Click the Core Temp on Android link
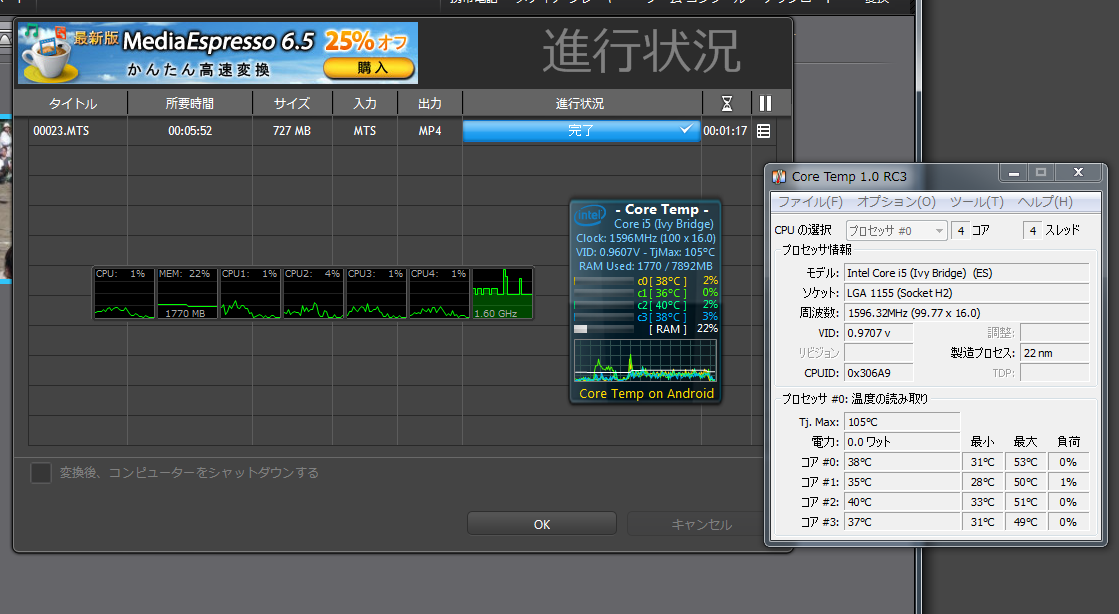The image size is (1119, 614). pos(646,393)
